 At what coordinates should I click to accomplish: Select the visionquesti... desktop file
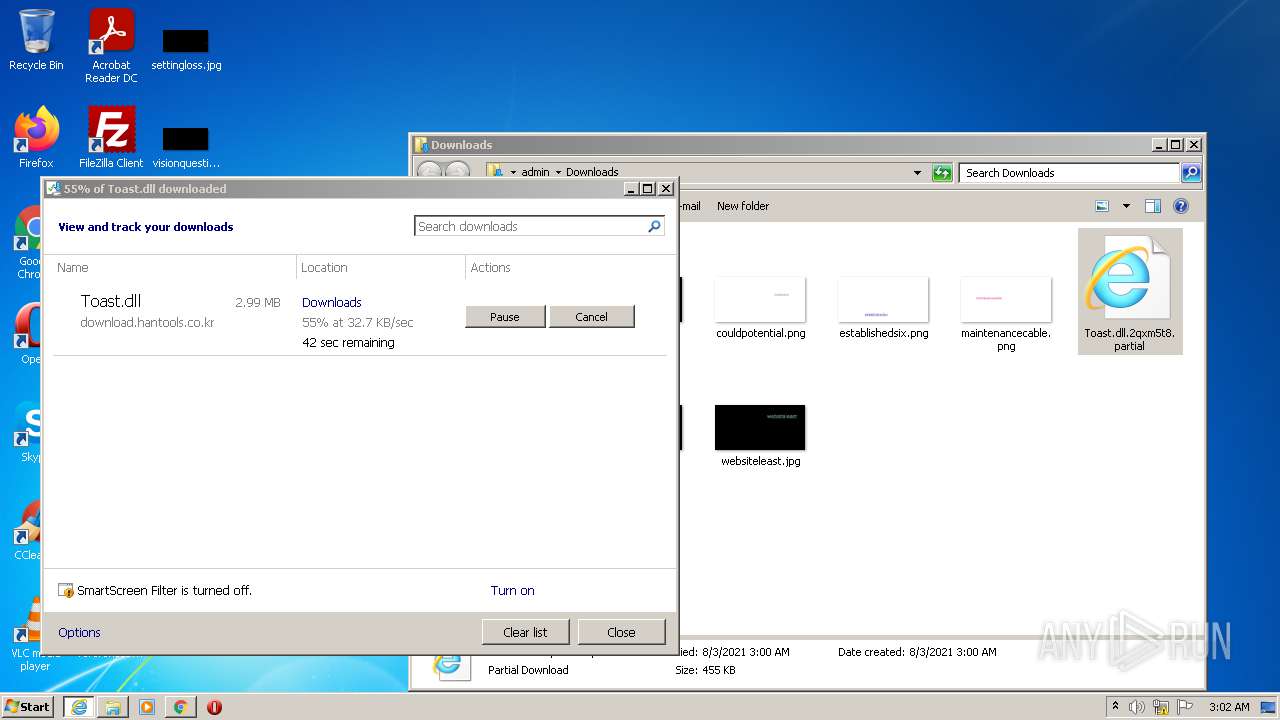tap(186, 147)
